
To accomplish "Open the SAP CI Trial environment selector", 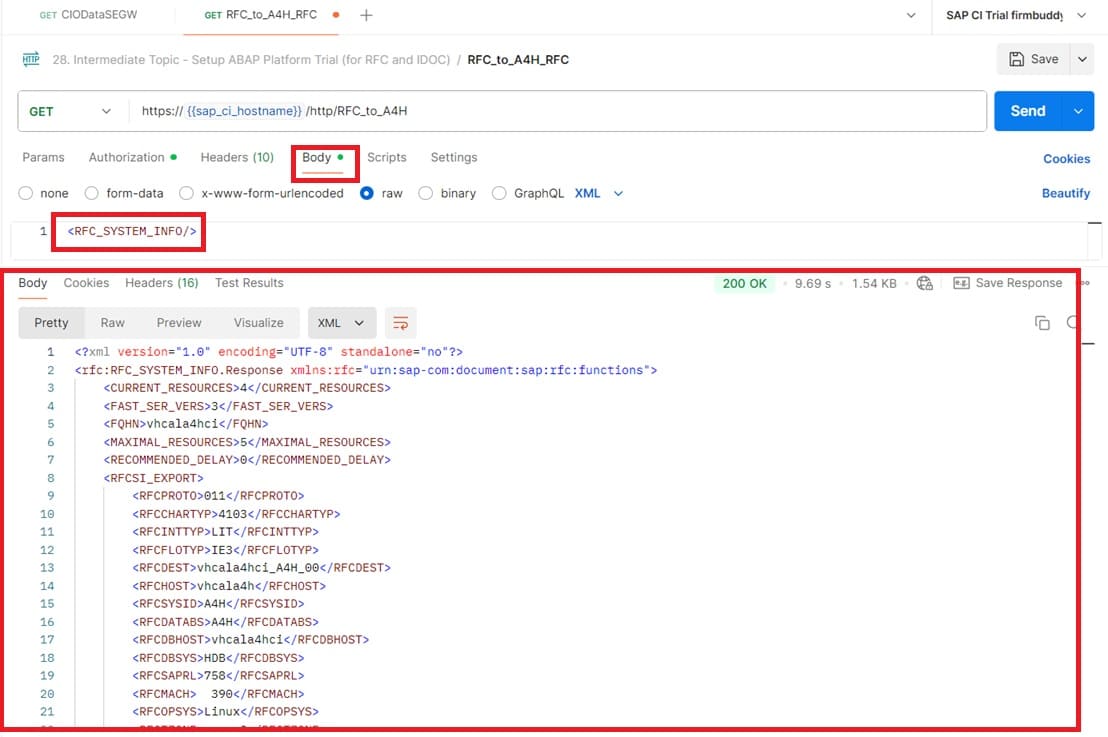I will [x=1016, y=15].
